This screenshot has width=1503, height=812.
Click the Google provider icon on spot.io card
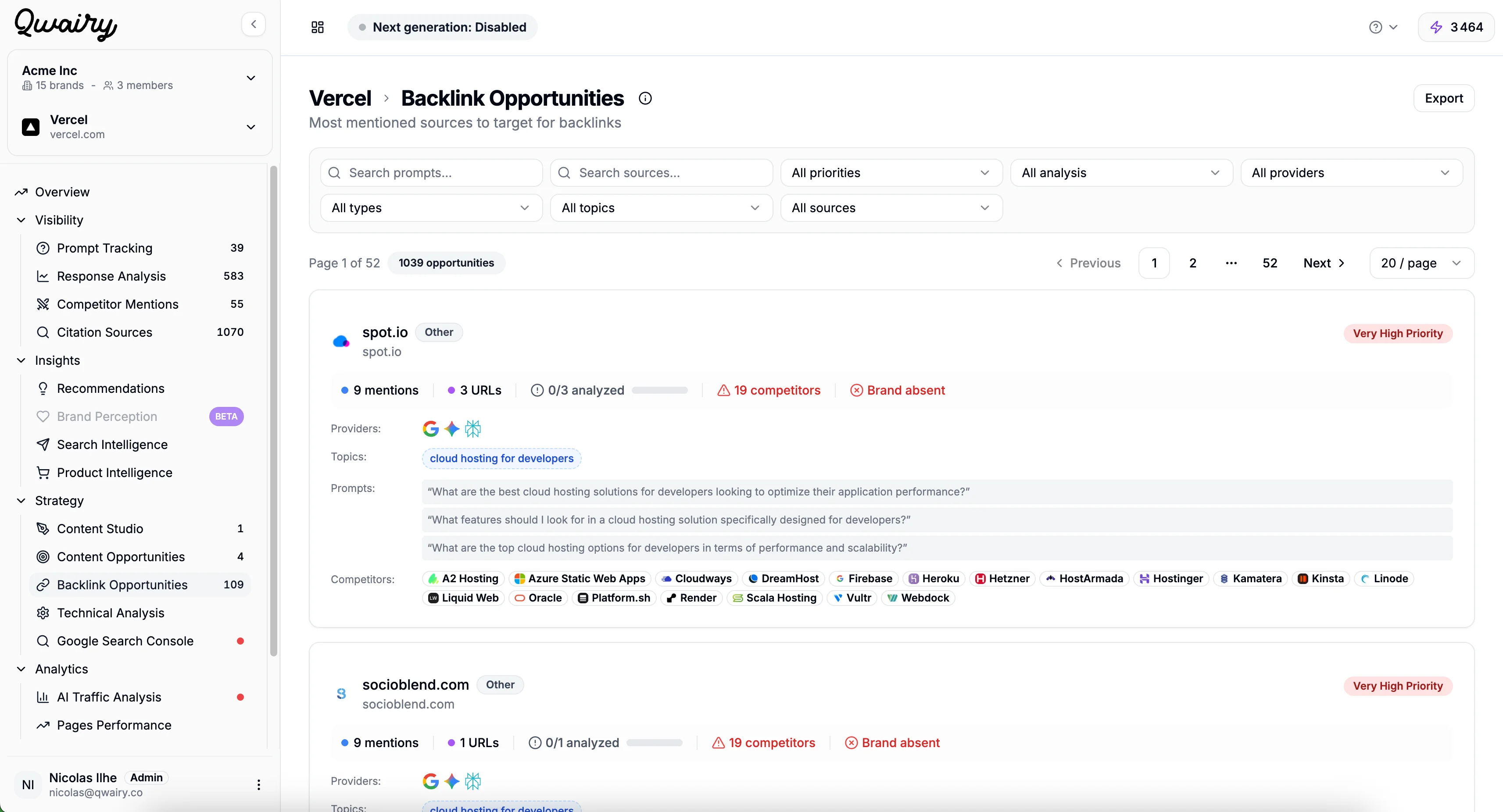tap(432, 428)
